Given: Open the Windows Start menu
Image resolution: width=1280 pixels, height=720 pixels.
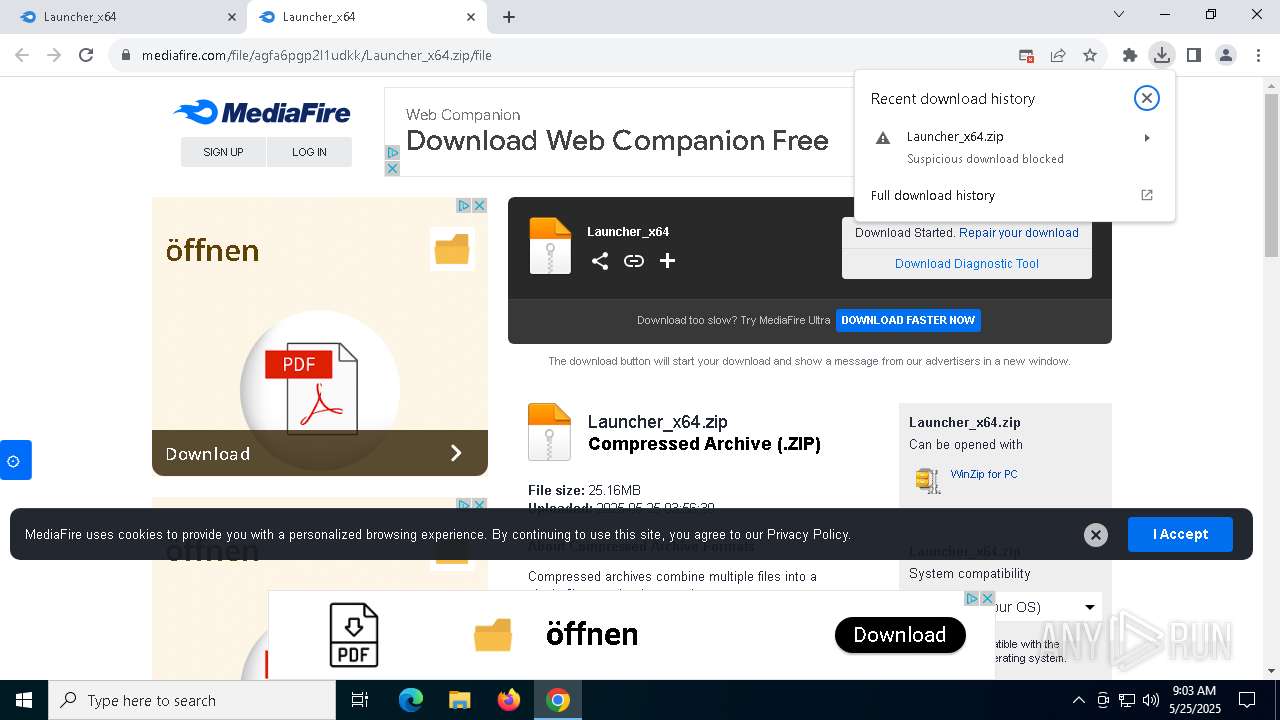Looking at the screenshot, I should coord(24,700).
